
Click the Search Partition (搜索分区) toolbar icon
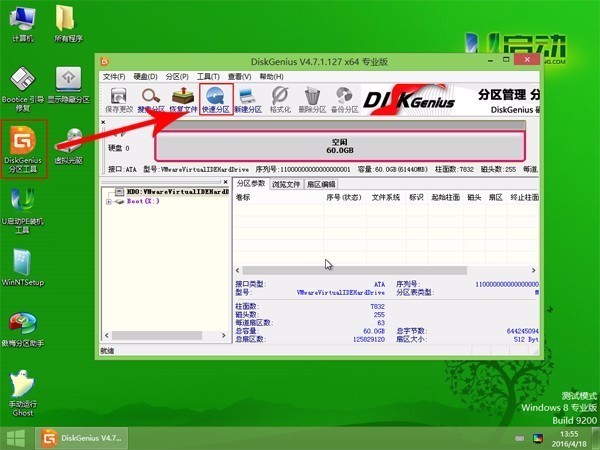151,100
